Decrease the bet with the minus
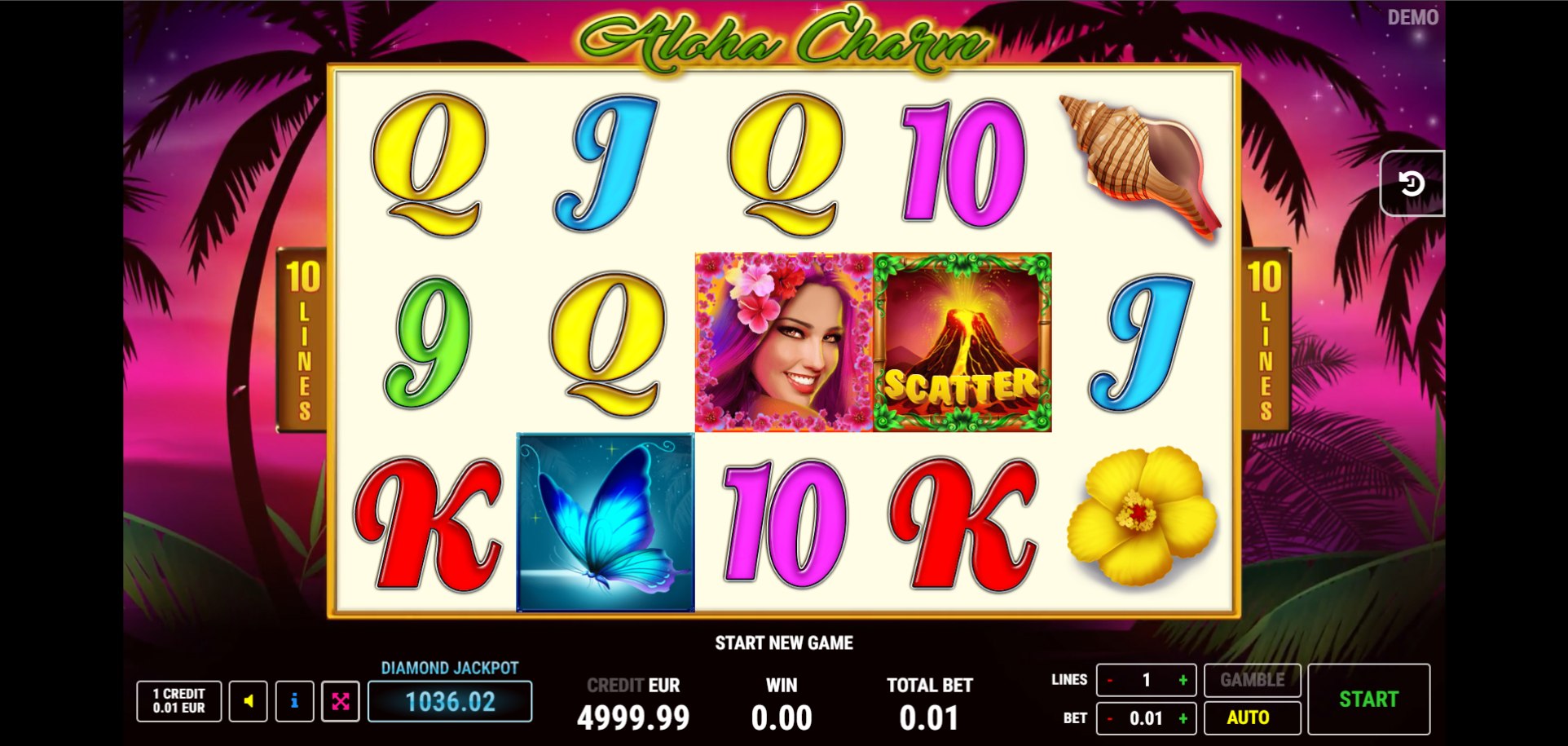 pyautogui.click(x=1110, y=718)
